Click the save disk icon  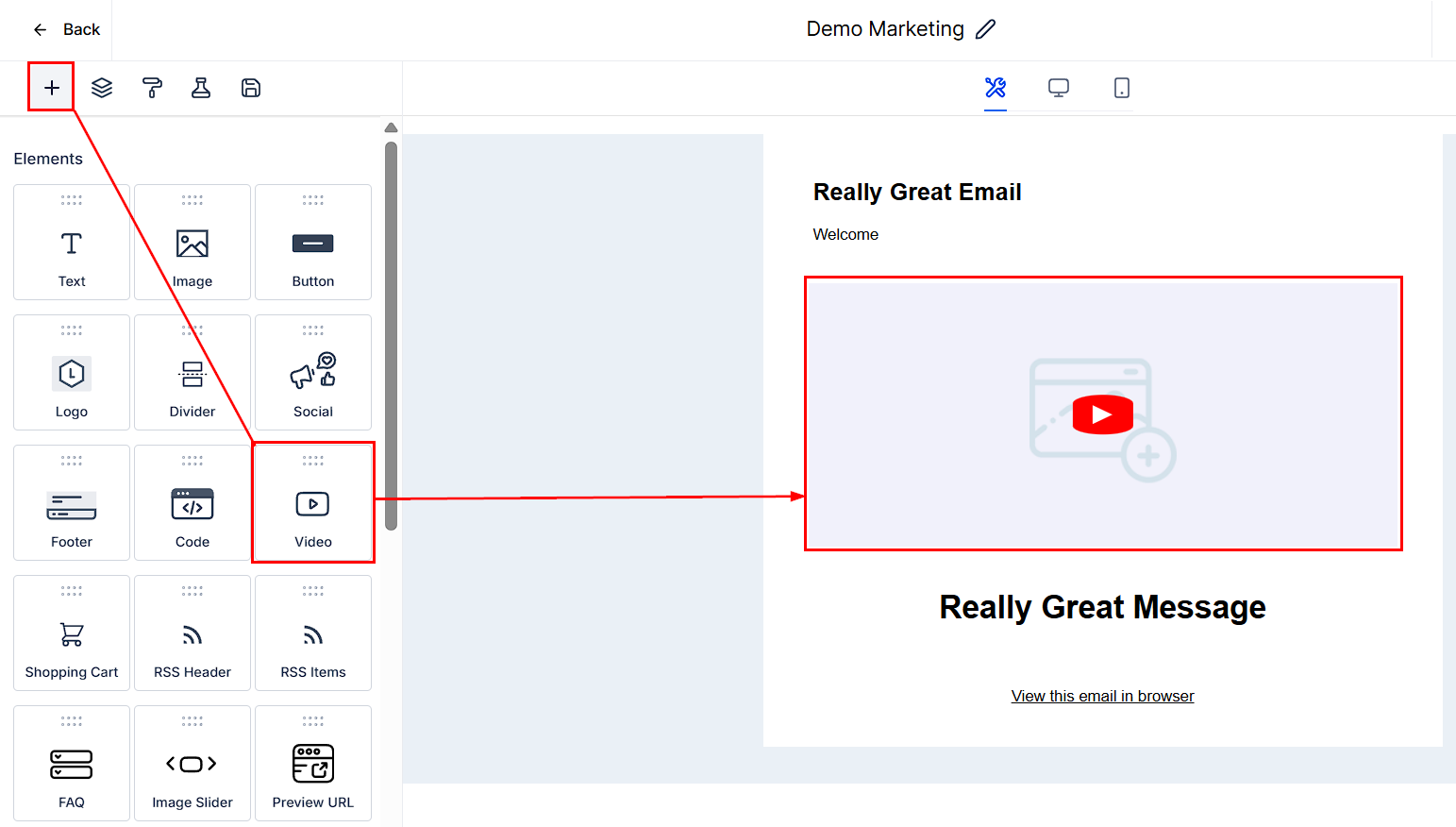[251, 88]
